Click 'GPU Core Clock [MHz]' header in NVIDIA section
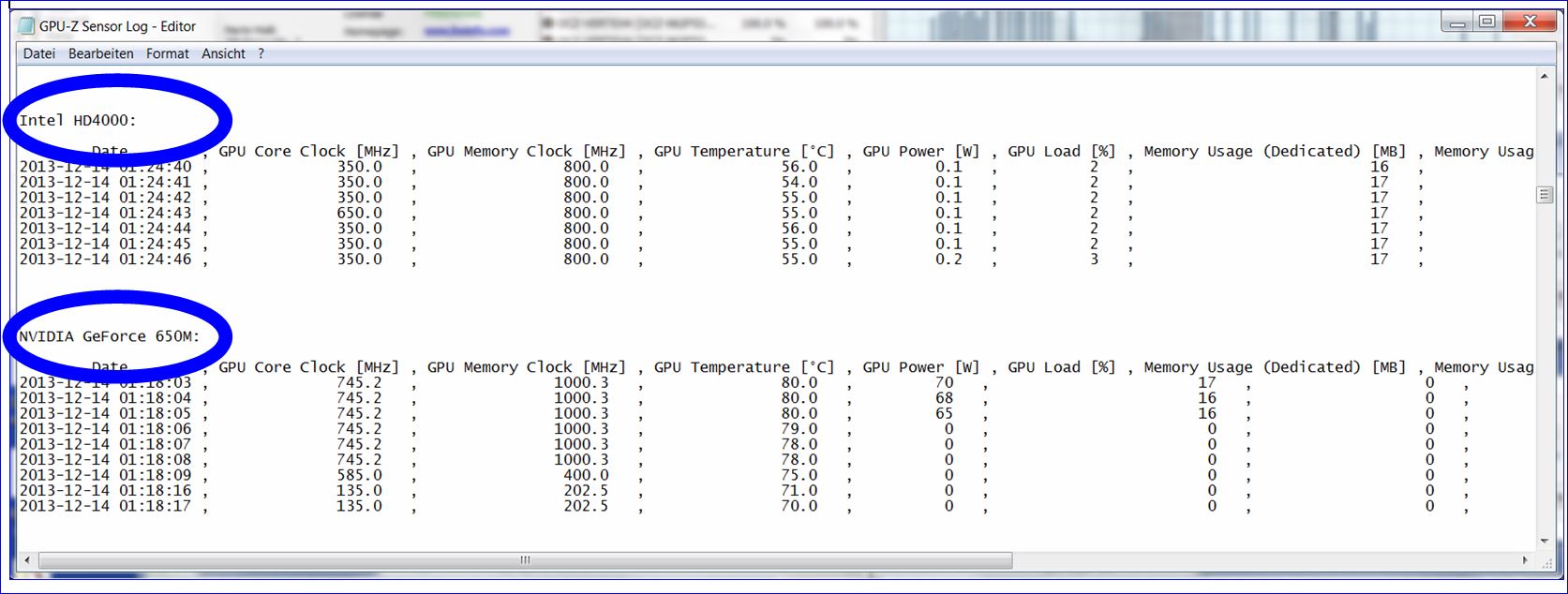This screenshot has height=594, width=1568. [x=309, y=367]
